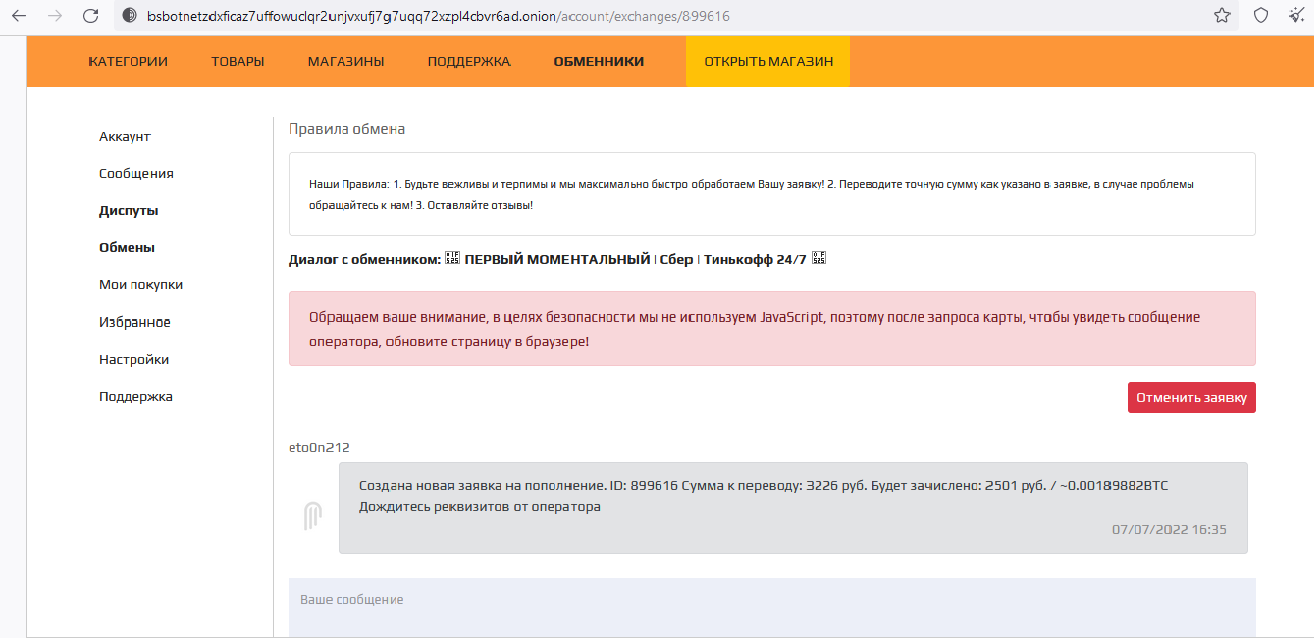Select Настройки in the sidebar
Viewport: 1314px width, 638px height.
tap(134, 360)
